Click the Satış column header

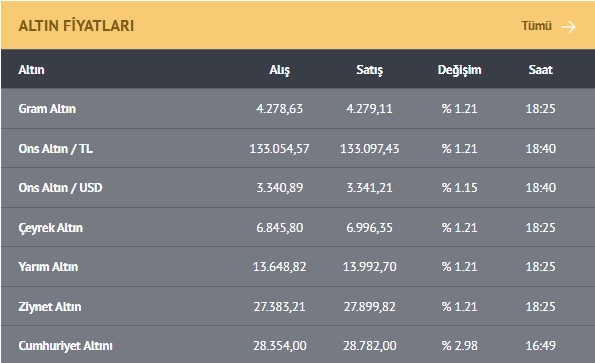point(369,70)
